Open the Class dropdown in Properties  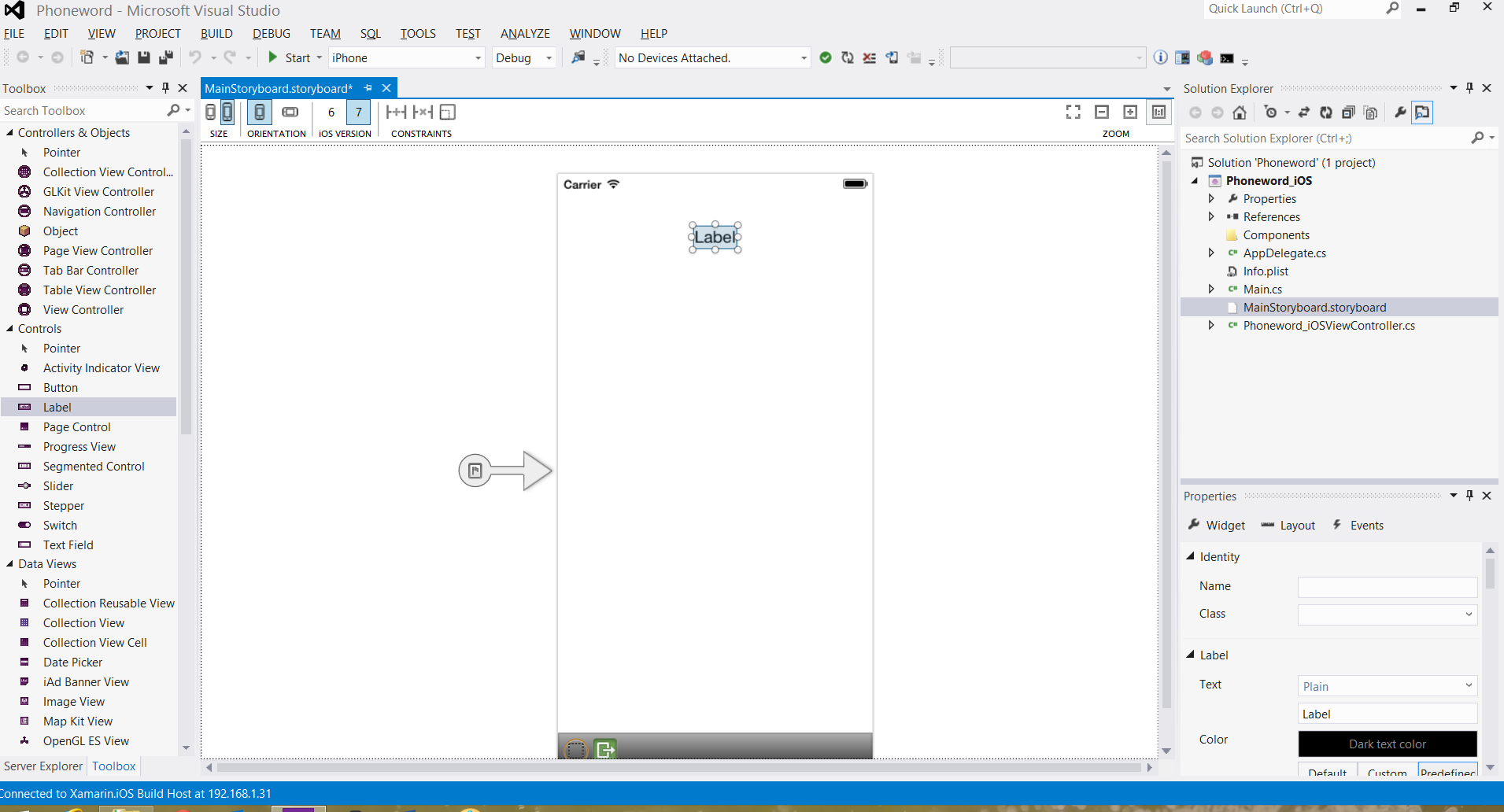click(1468, 615)
